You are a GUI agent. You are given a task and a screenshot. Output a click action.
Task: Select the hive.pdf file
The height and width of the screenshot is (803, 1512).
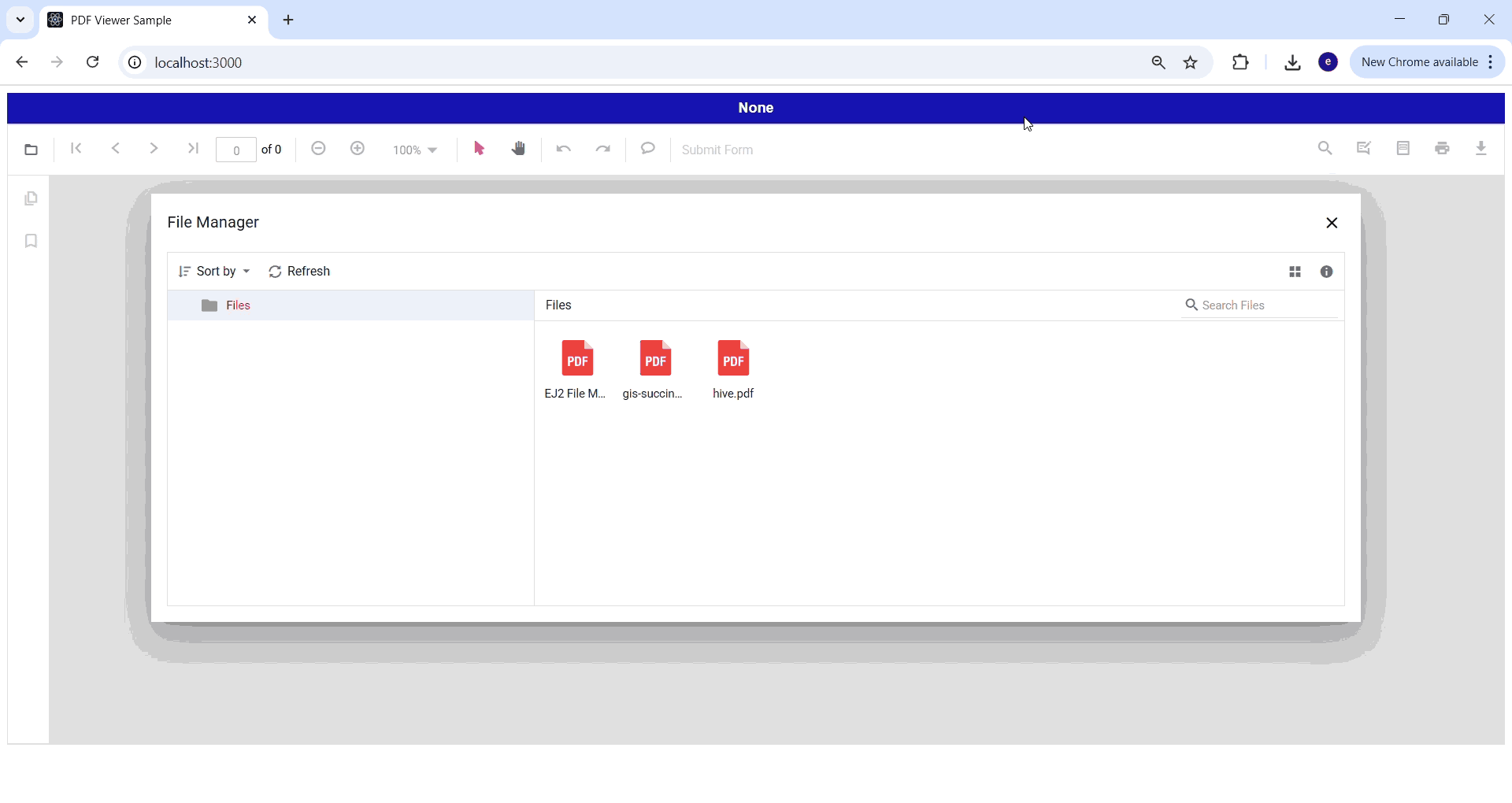[733, 370]
